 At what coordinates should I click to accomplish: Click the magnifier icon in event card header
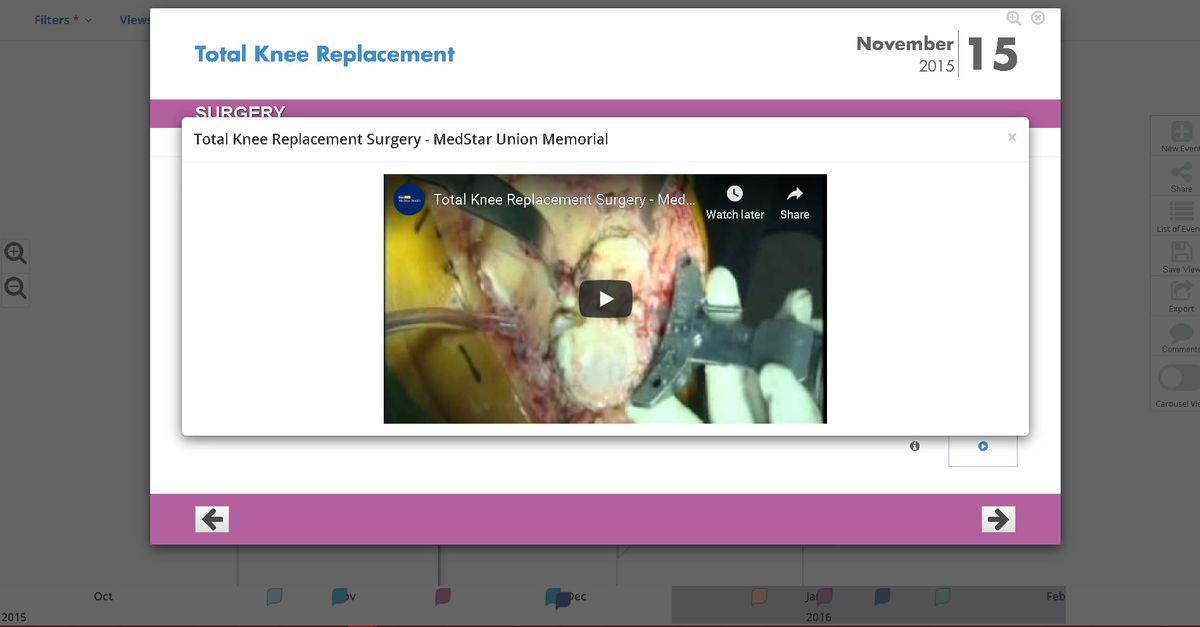click(x=1014, y=18)
